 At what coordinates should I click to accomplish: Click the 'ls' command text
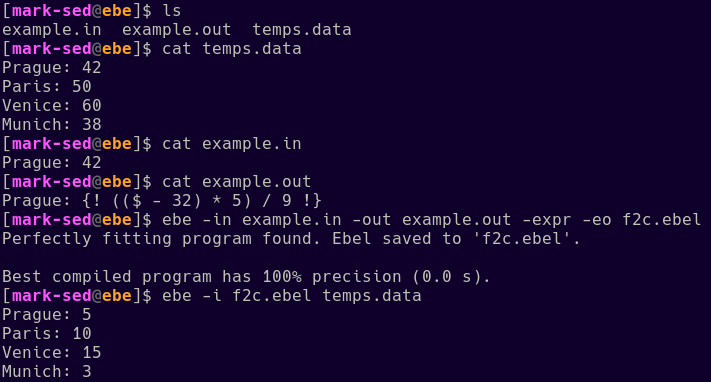172,10
